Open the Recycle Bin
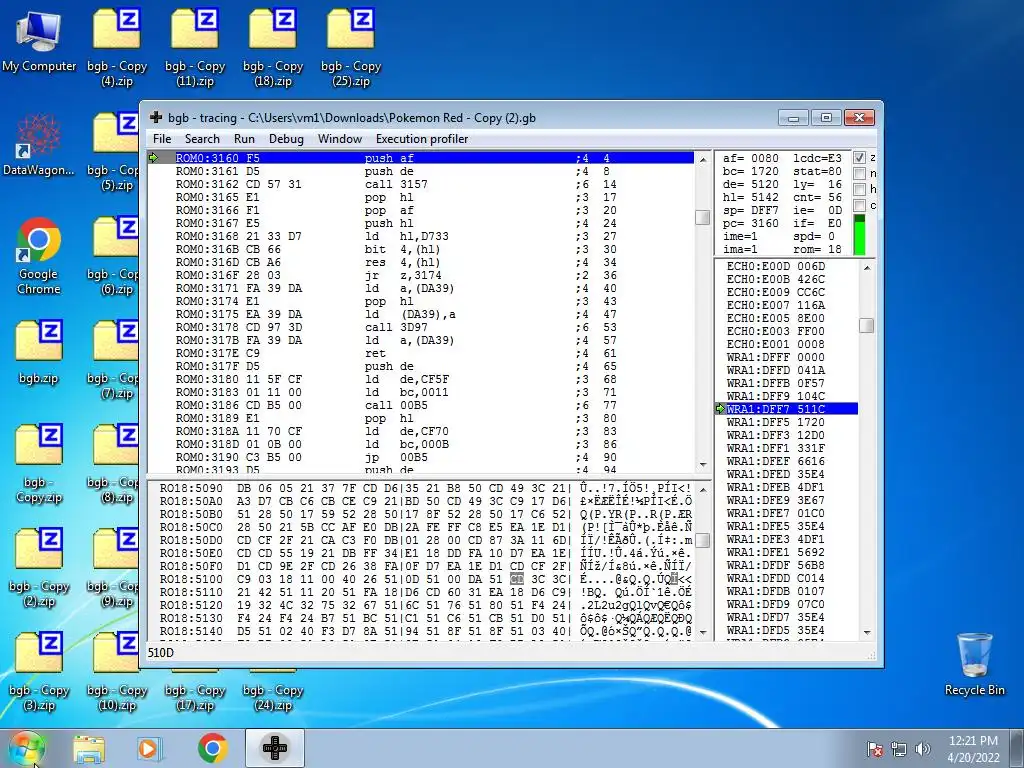Viewport: 1024px width, 768px height. tap(974, 664)
